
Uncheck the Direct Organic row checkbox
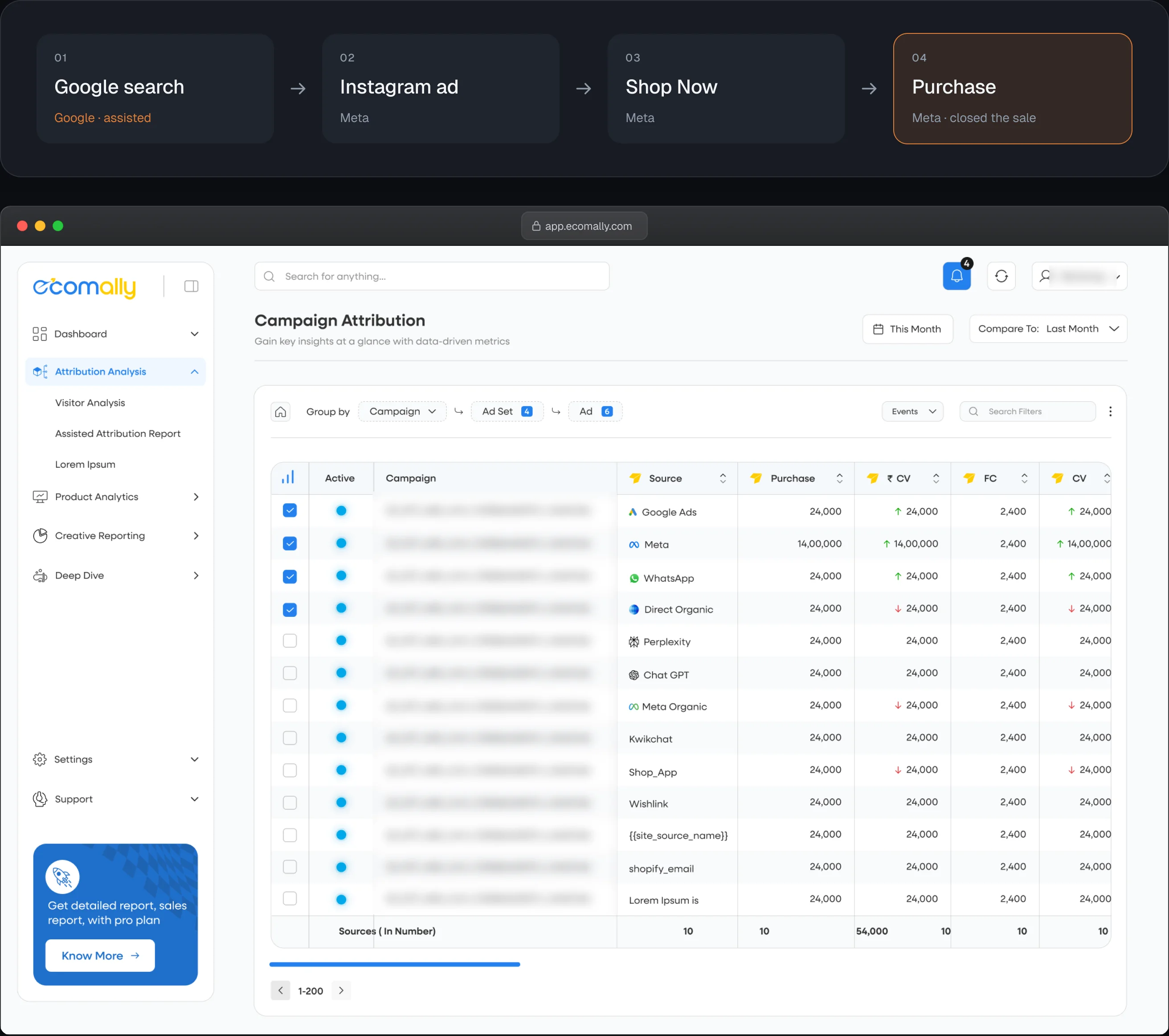[290, 609]
